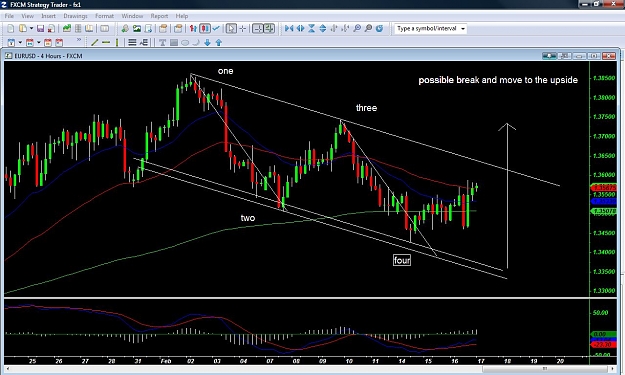Image resolution: width=625 pixels, height=375 pixels.
Task: Select the crosshair cursor tool
Action: pyautogui.click(x=242, y=28)
